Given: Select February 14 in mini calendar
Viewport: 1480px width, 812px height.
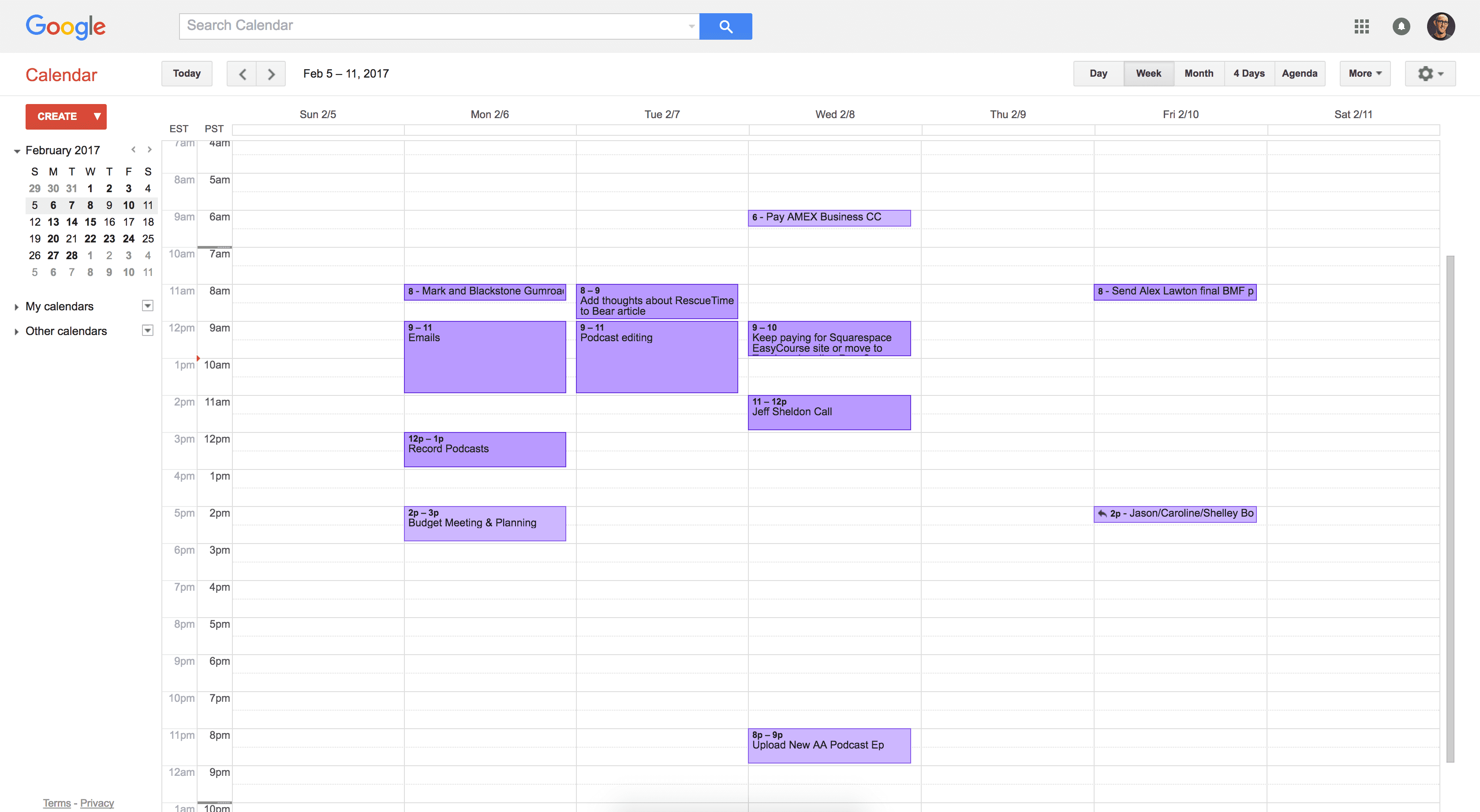Looking at the screenshot, I should coord(71,222).
